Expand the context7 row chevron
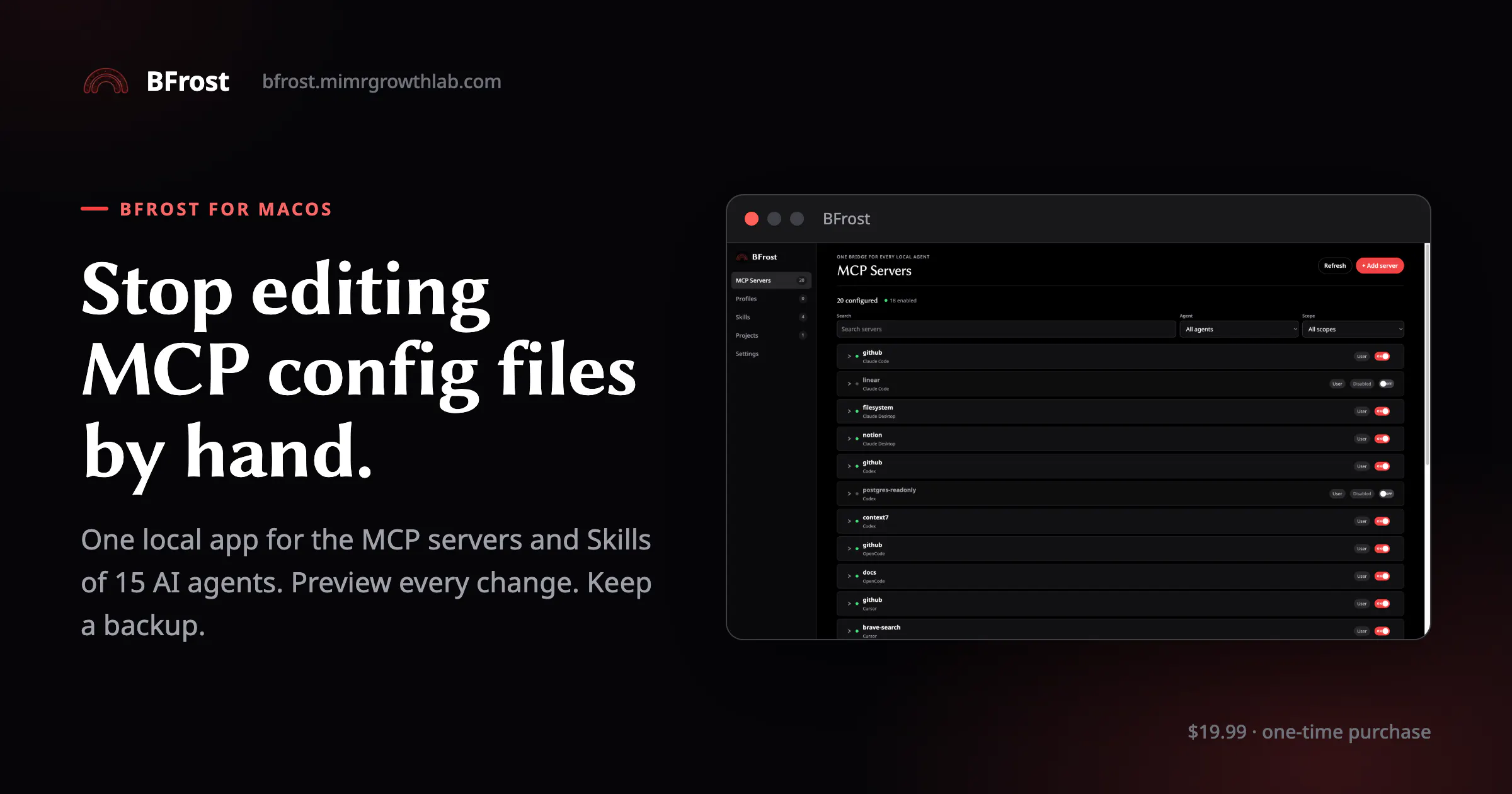 point(849,521)
